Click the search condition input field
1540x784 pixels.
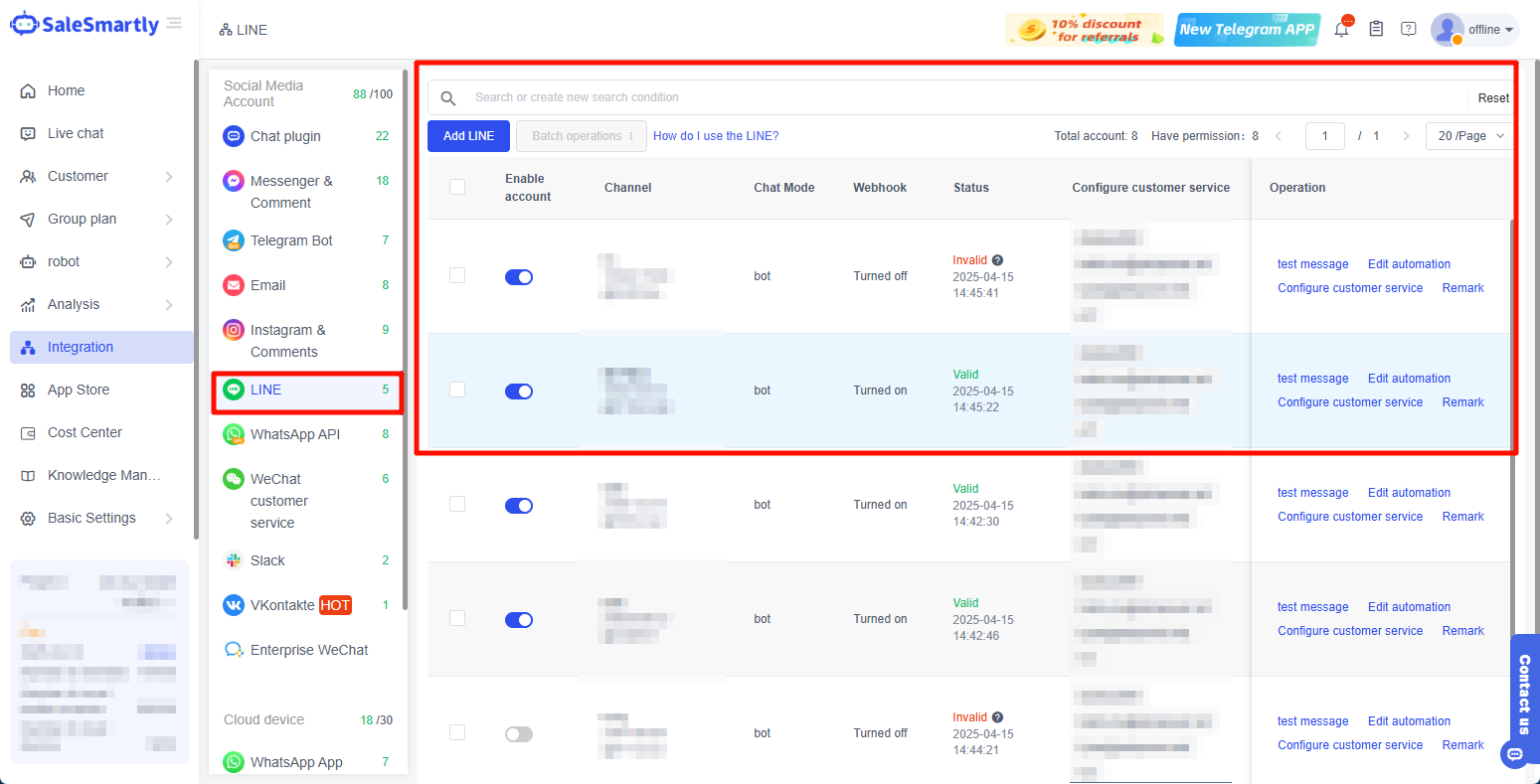coord(954,97)
